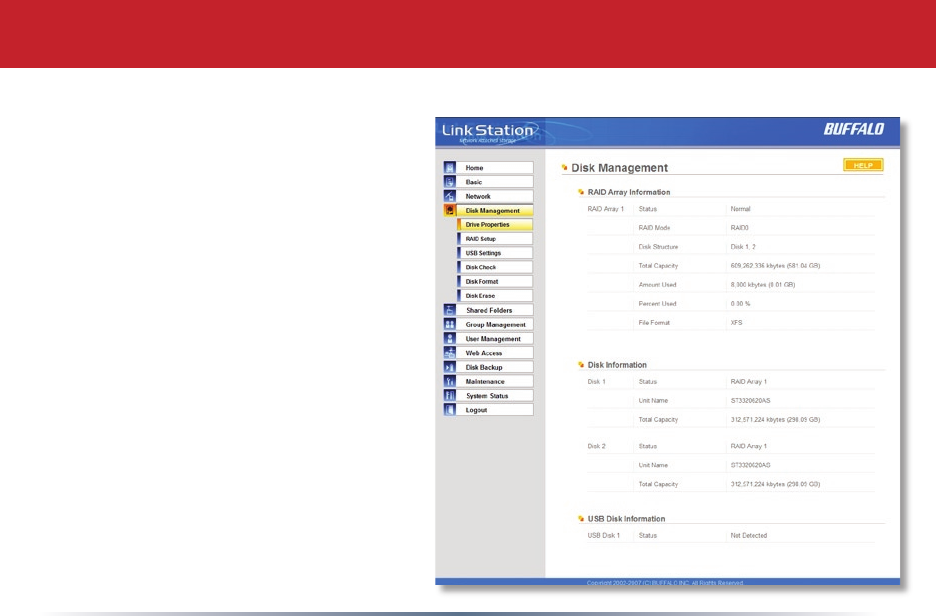Click the orange Disk Management icon
The height and width of the screenshot is (616, 936).
pyautogui.click(x=449, y=211)
